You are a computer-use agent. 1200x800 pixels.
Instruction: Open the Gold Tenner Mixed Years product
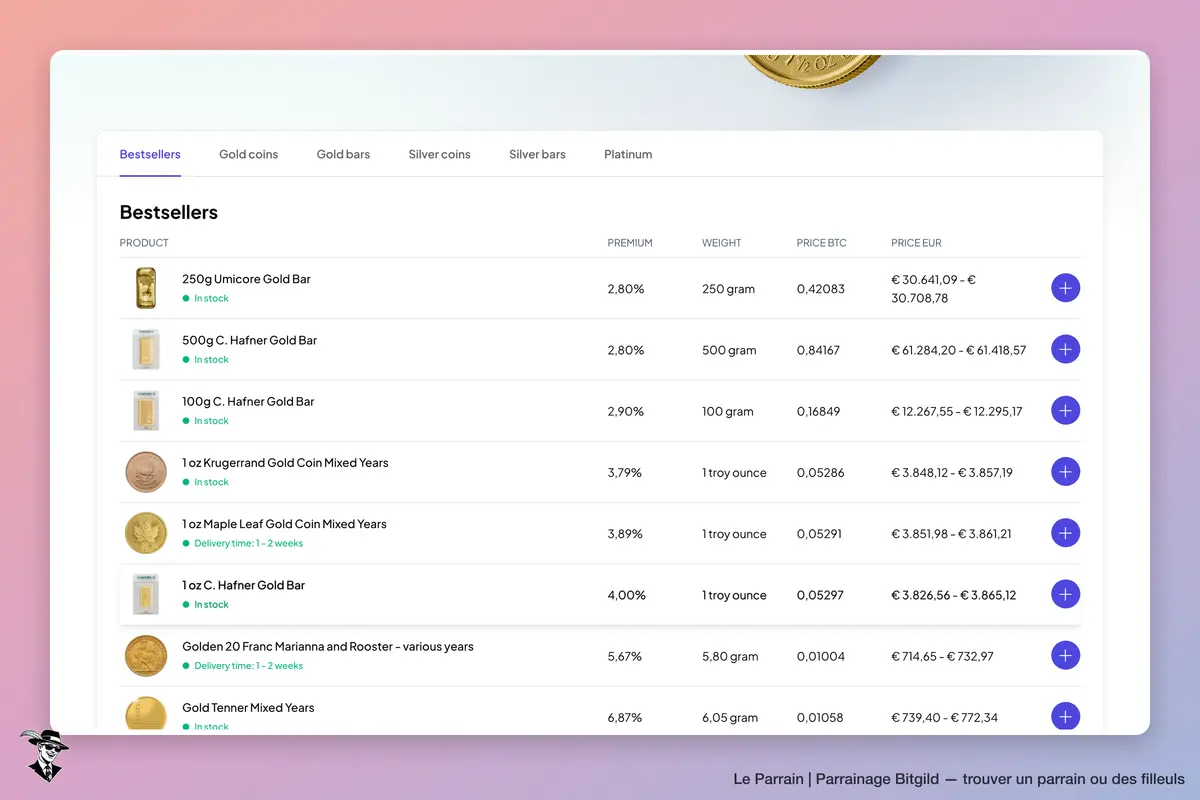[x=248, y=707]
